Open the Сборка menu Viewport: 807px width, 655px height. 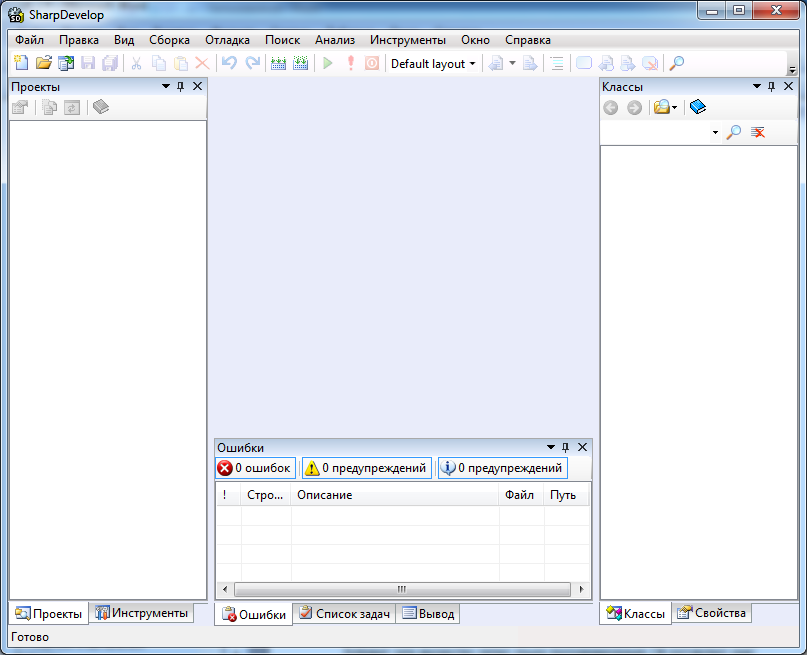click(169, 40)
